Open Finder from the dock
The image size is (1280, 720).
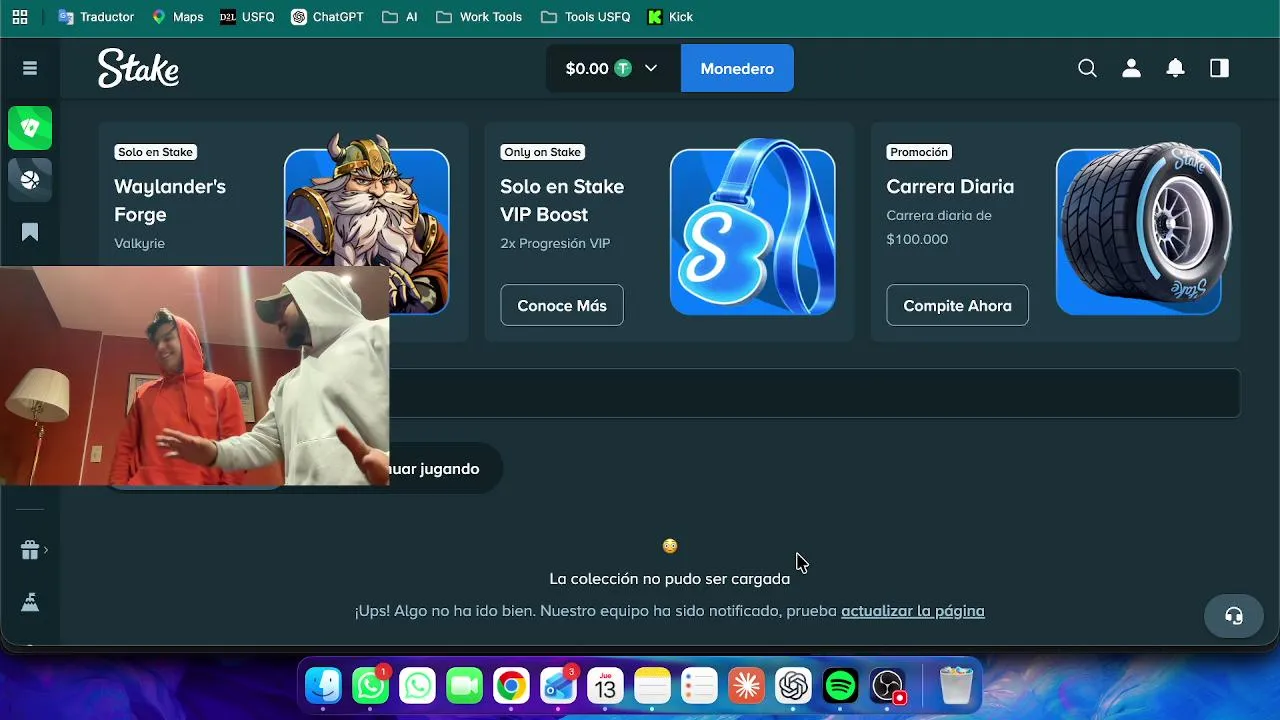(x=324, y=686)
